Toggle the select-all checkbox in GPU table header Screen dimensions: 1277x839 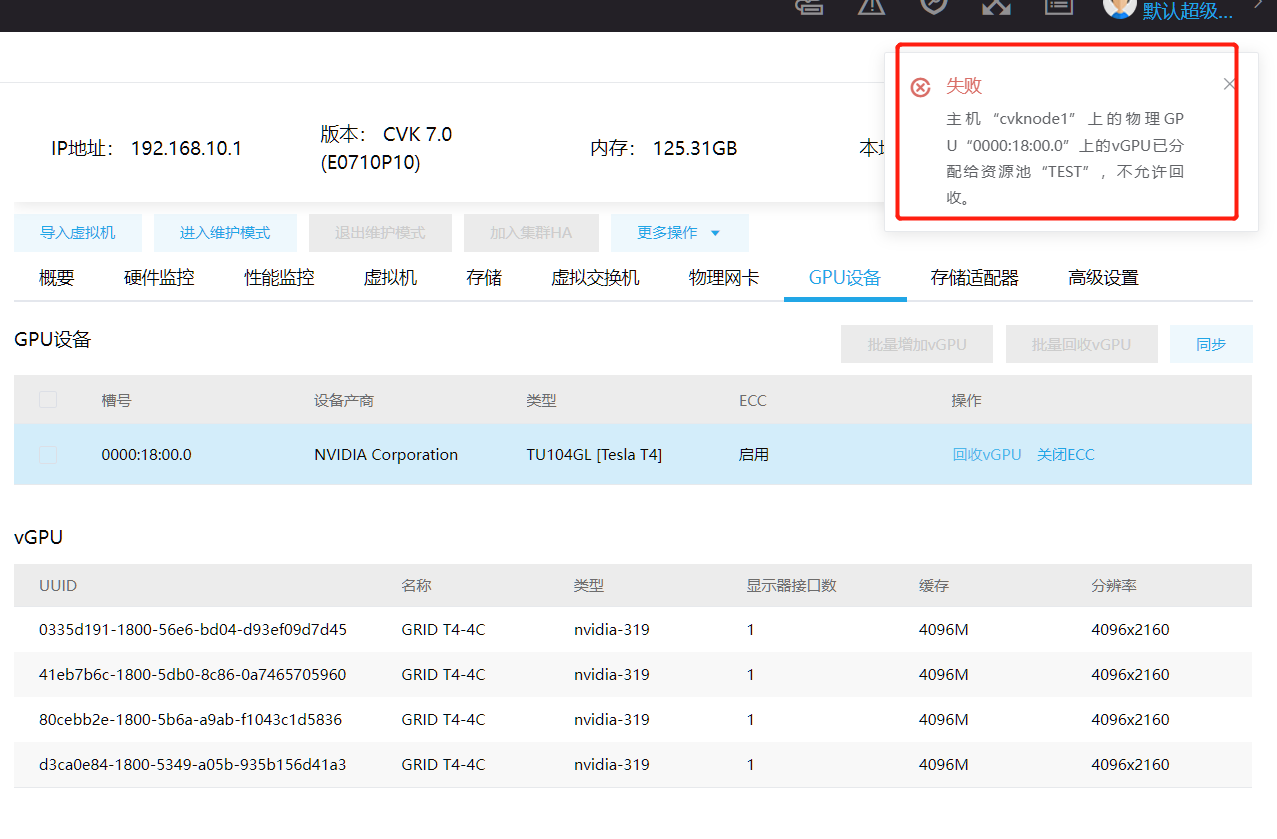pos(48,400)
